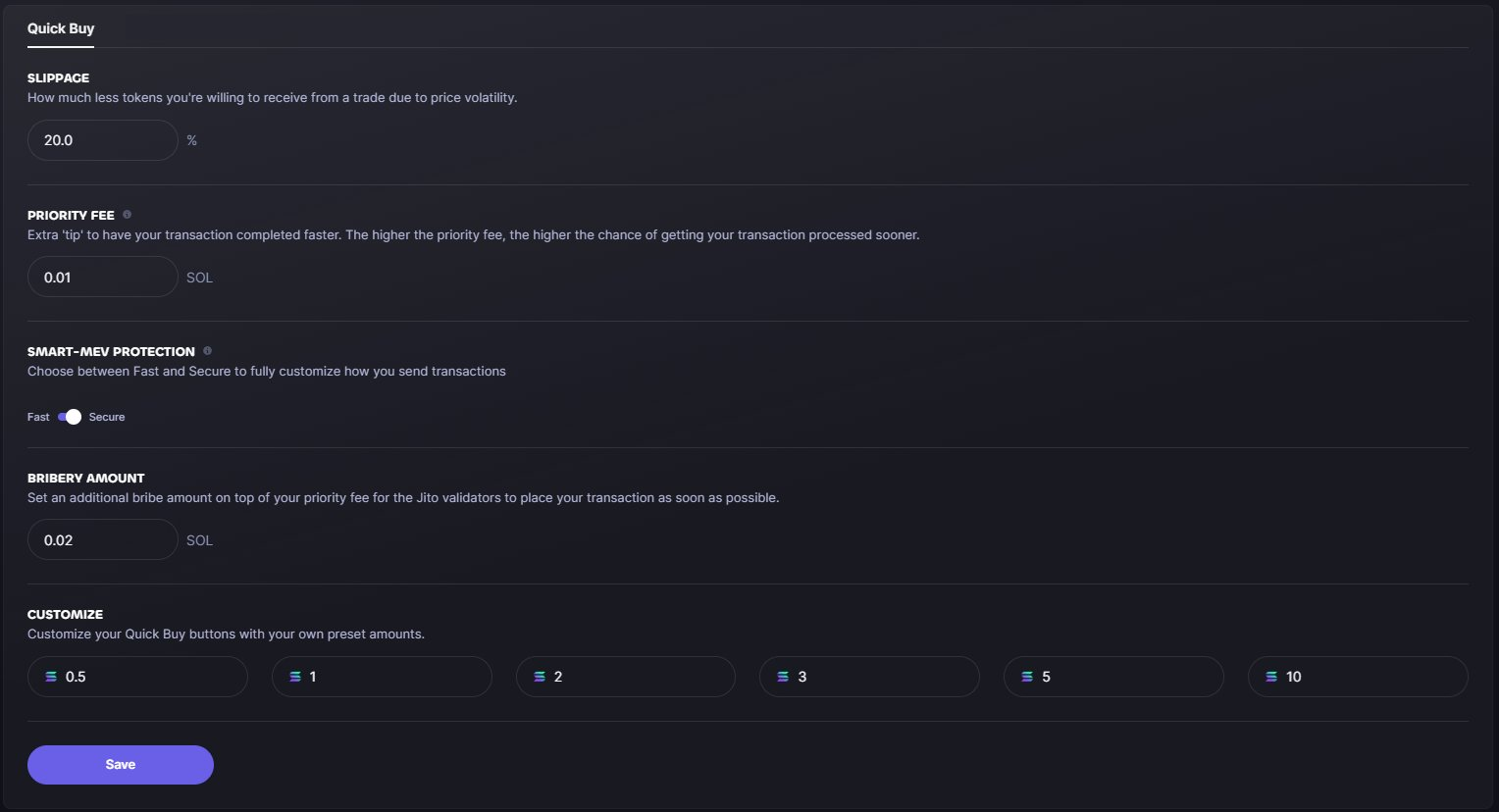Click Solana icon in 10 preset
The height and width of the screenshot is (812, 1499).
(1271, 677)
